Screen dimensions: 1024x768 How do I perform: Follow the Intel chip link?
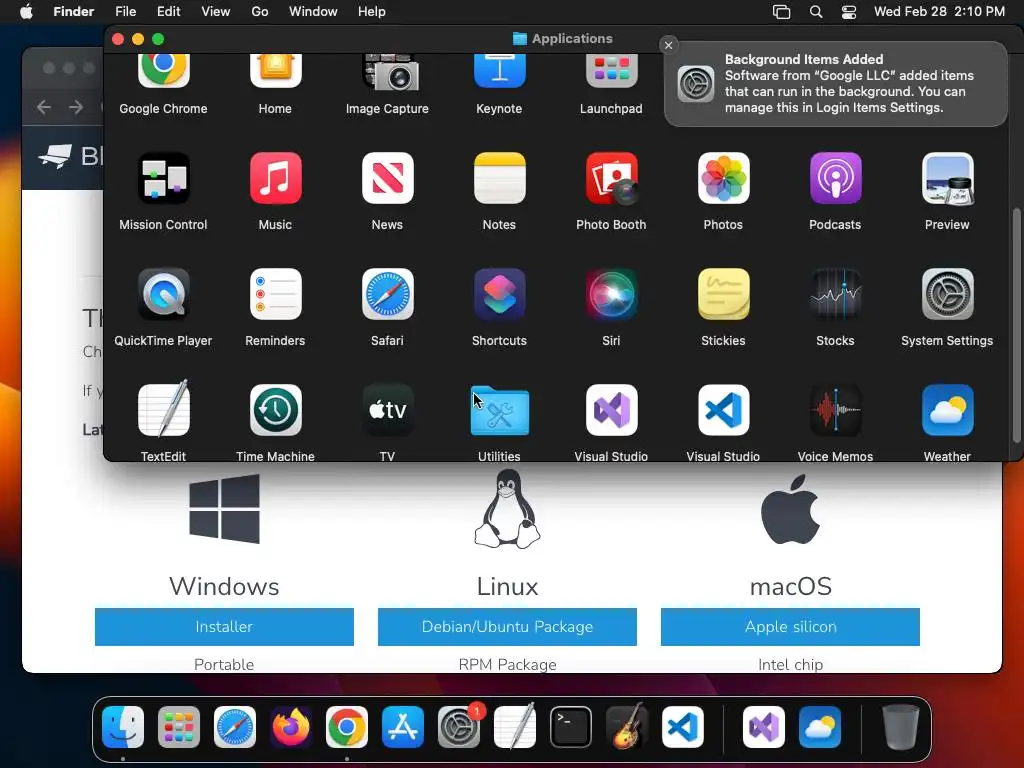790,664
